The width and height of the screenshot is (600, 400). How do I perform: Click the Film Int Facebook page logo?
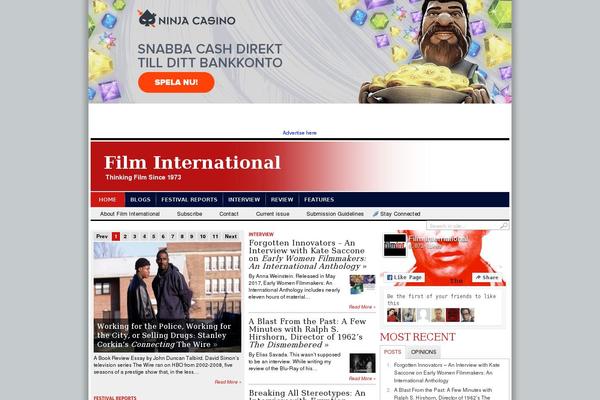tap(395, 245)
